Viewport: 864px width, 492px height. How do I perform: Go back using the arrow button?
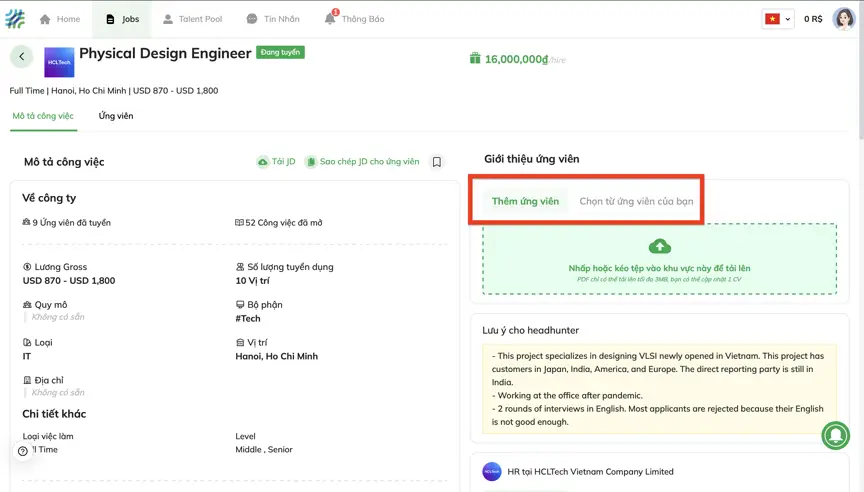22,57
